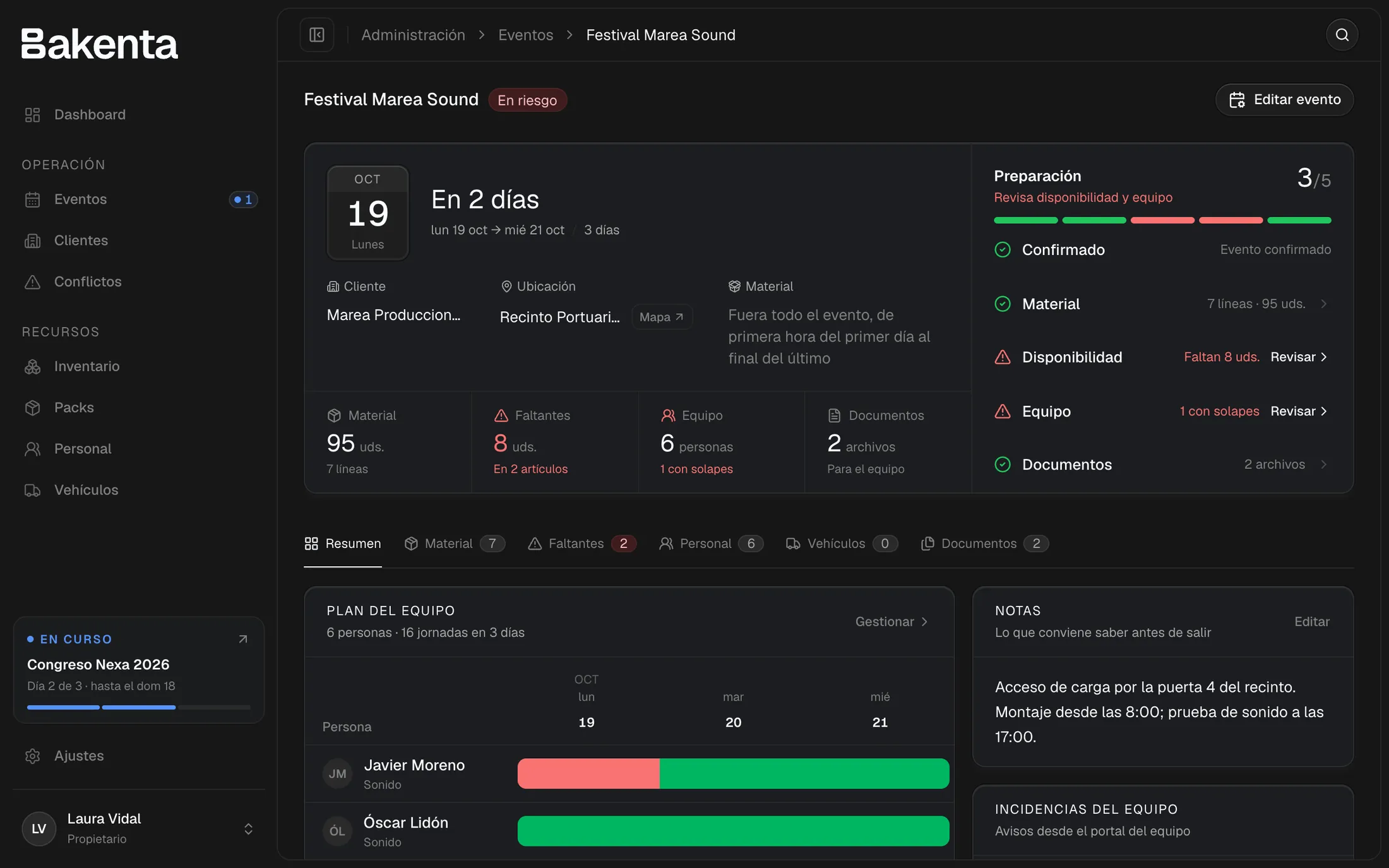Click Javier Moreno's red conflict bar segment
The width and height of the screenshot is (1389, 868).
[x=588, y=774]
